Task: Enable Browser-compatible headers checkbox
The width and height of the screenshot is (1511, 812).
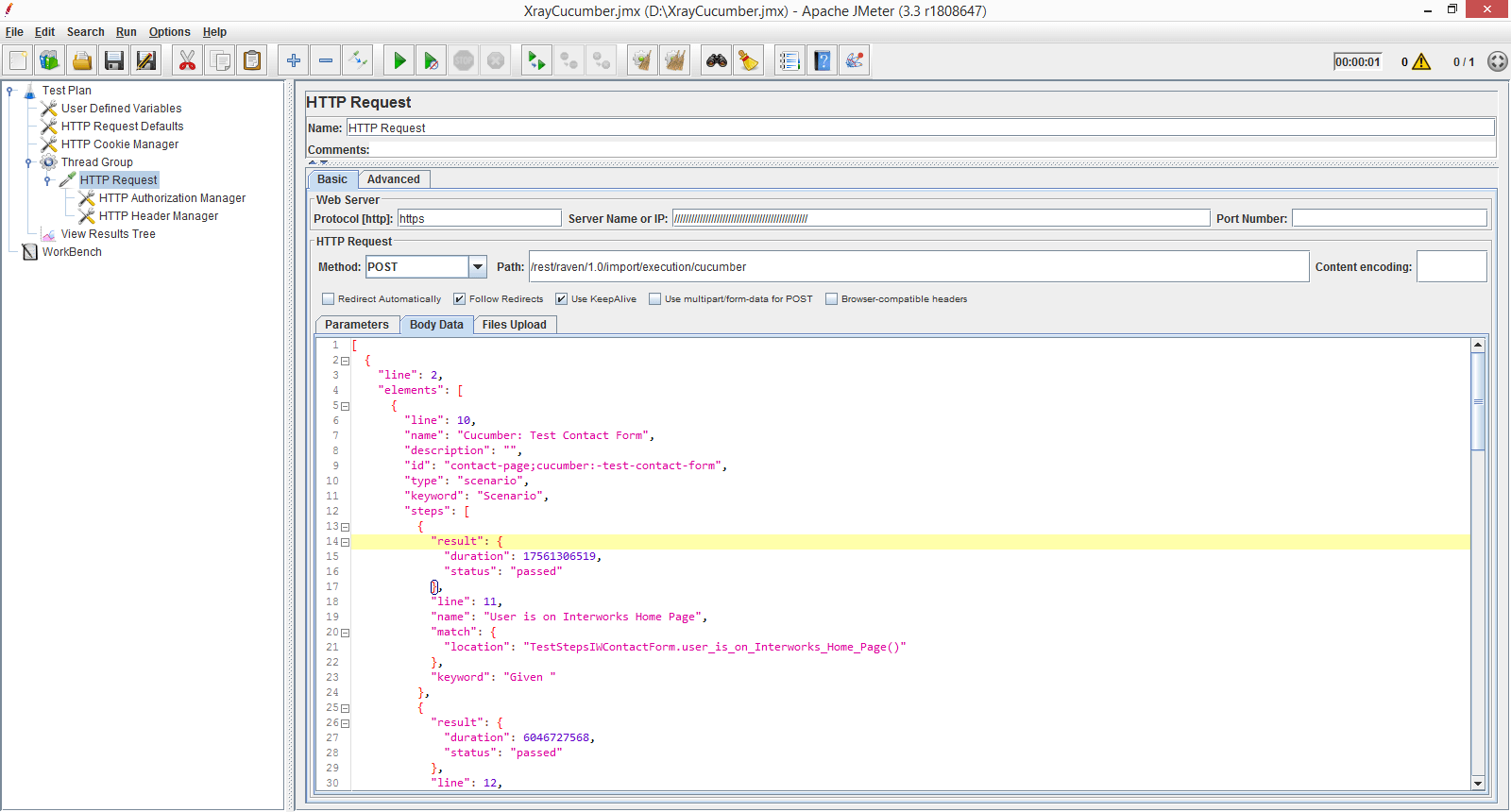Action: 832,299
